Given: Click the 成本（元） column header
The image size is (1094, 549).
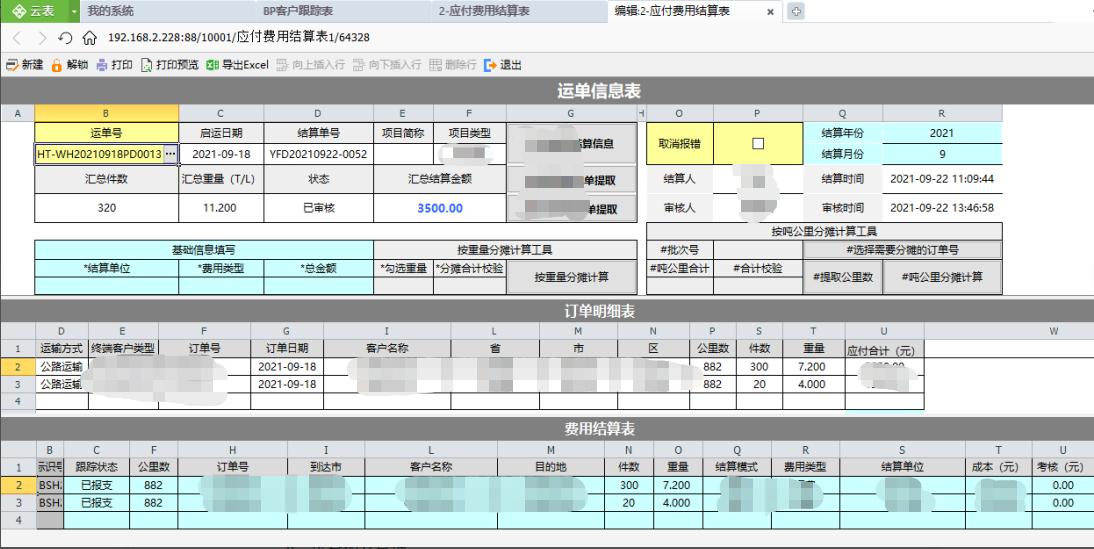Looking at the screenshot, I should click(998, 467).
